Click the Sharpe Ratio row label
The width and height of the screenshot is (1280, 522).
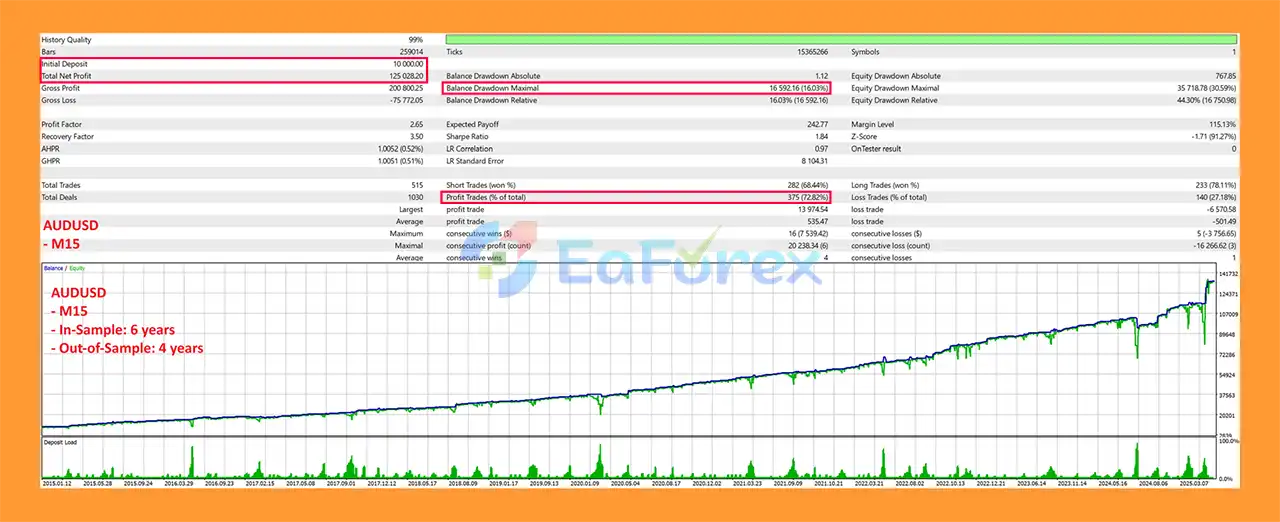pyautogui.click(x=470, y=136)
